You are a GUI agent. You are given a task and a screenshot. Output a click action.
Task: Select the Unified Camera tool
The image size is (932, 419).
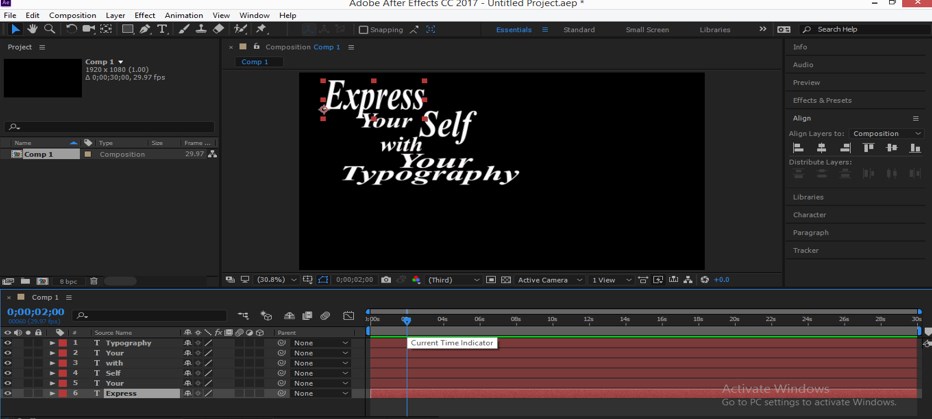pyautogui.click(x=89, y=29)
